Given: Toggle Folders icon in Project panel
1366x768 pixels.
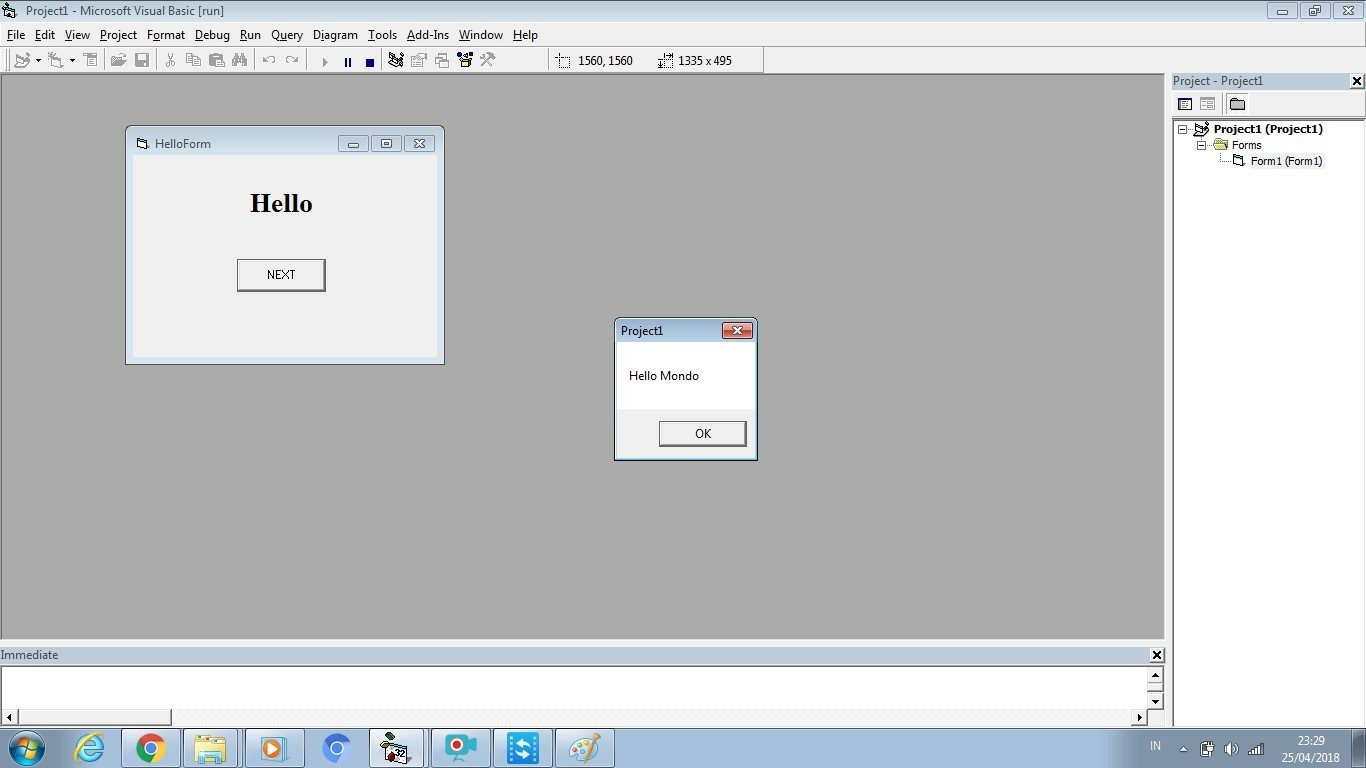Looking at the screenshot, I should click(x=1237, y=104).
